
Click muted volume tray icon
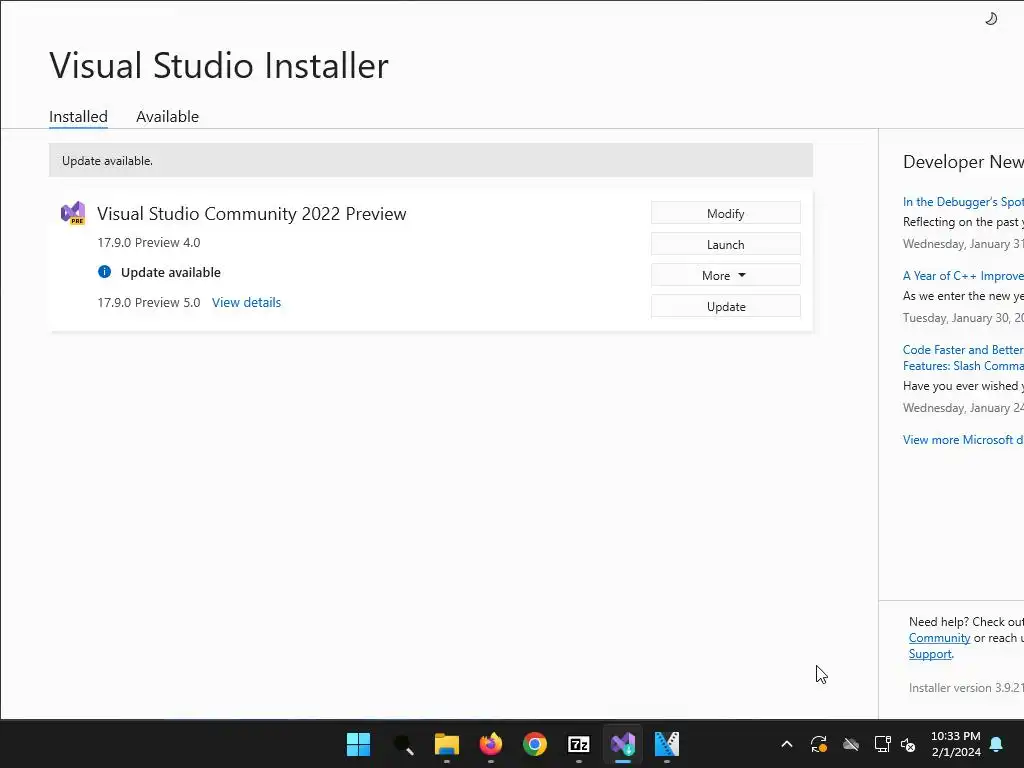point(908,744)
